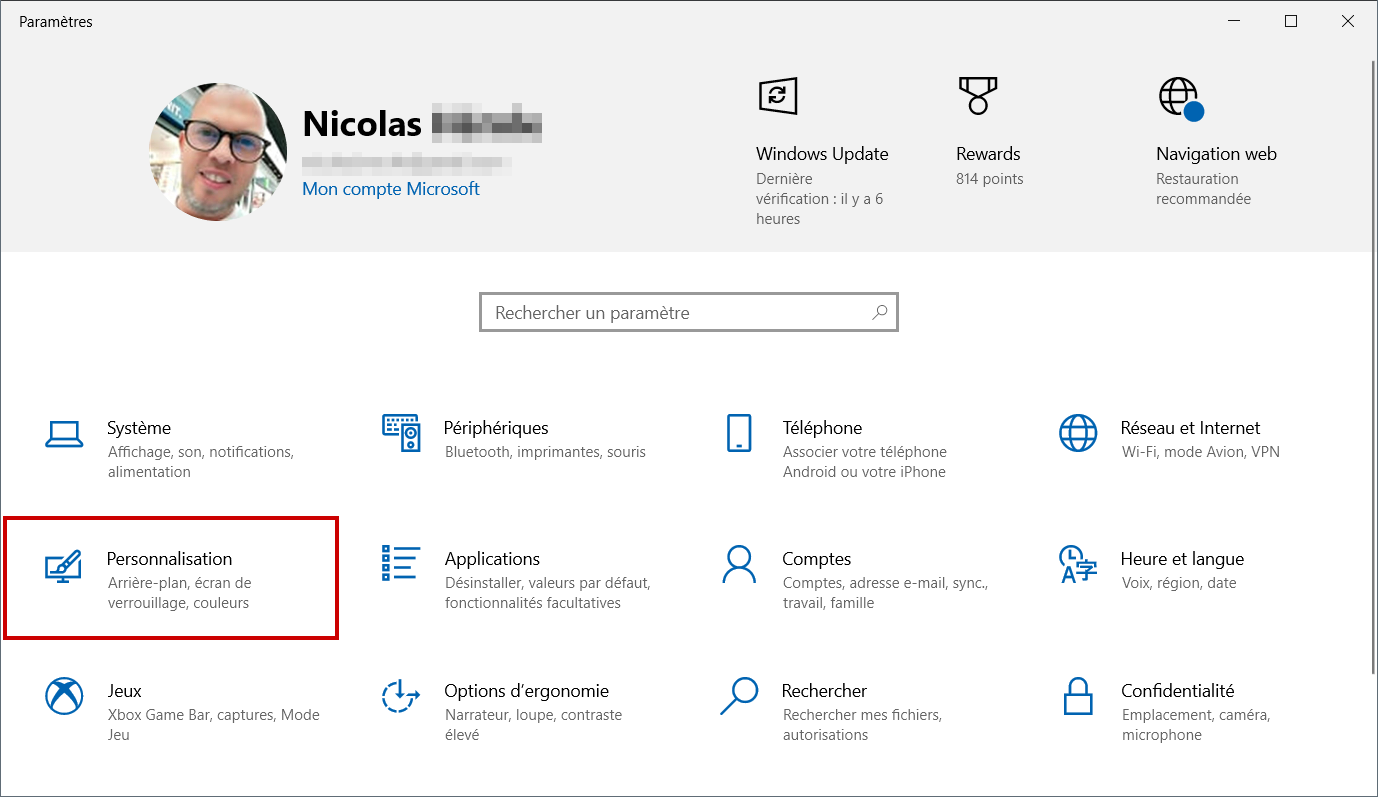Open the Comptes person icon
Viewport: 1378px width, 797px height.
[x=738, y=564]
